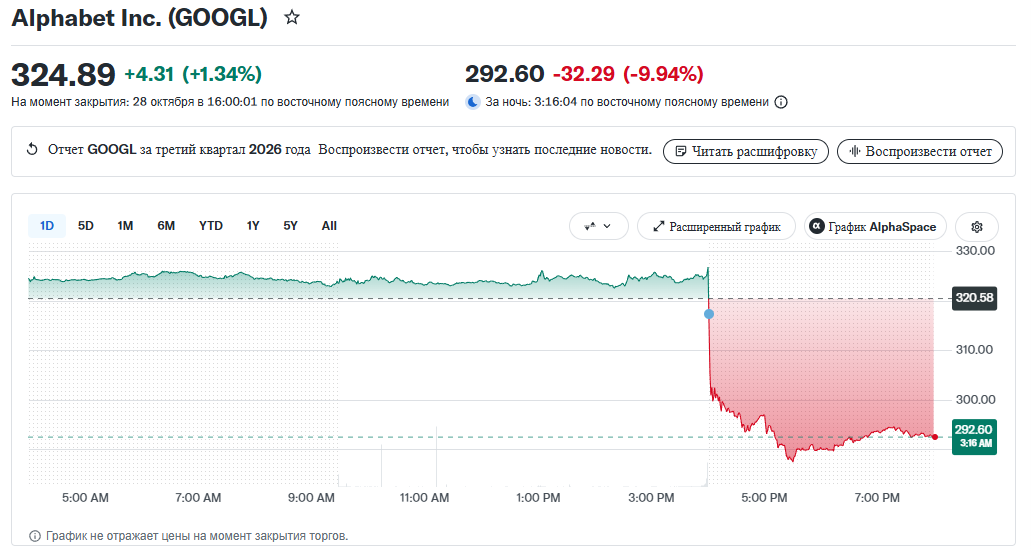Click the moon overnight session icon
Screen dimensions: 1031x549
473,102
